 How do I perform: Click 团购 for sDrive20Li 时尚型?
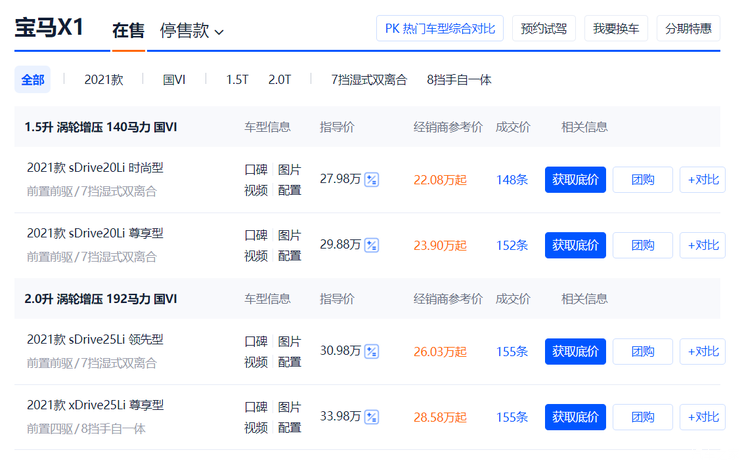tap(642, 180)
